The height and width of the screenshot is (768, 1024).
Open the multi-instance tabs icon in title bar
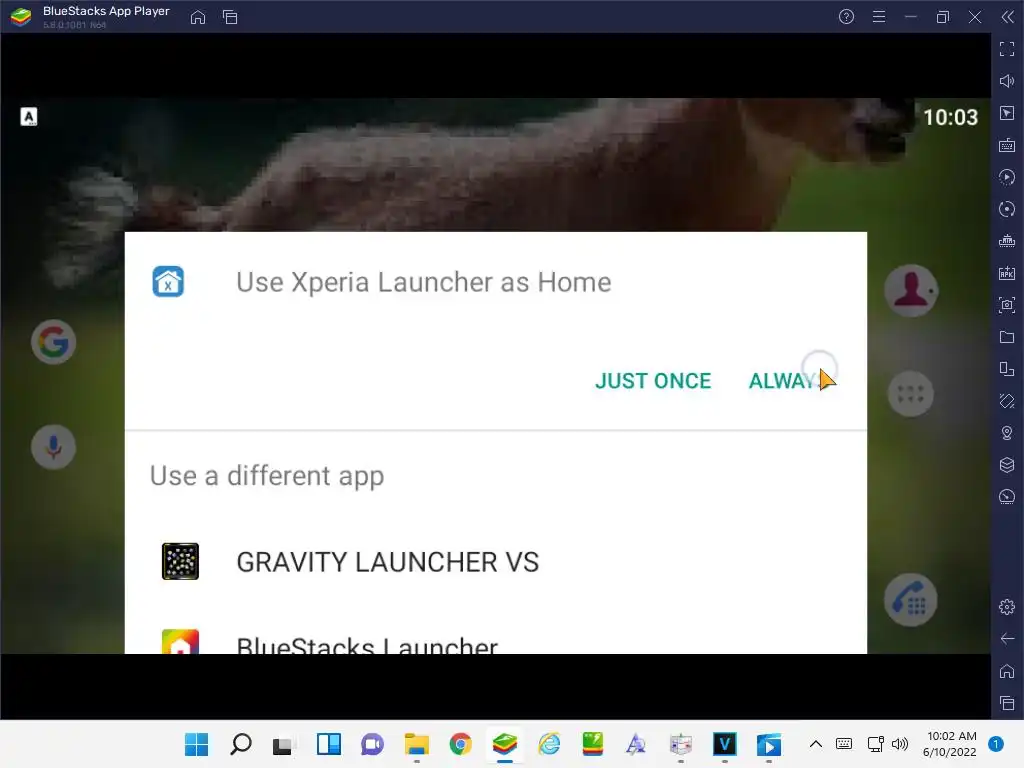(230, 17)
